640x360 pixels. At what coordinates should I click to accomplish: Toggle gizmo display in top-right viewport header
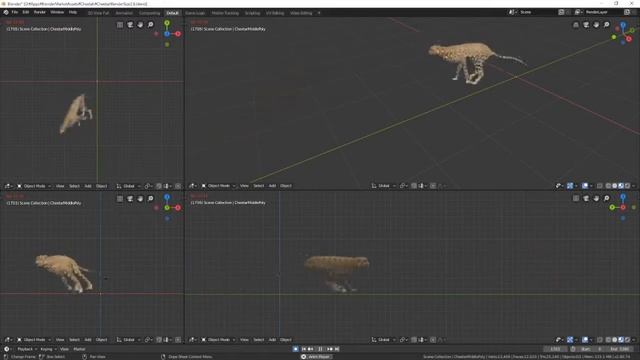pyautogui.click(x=570, y=186)
